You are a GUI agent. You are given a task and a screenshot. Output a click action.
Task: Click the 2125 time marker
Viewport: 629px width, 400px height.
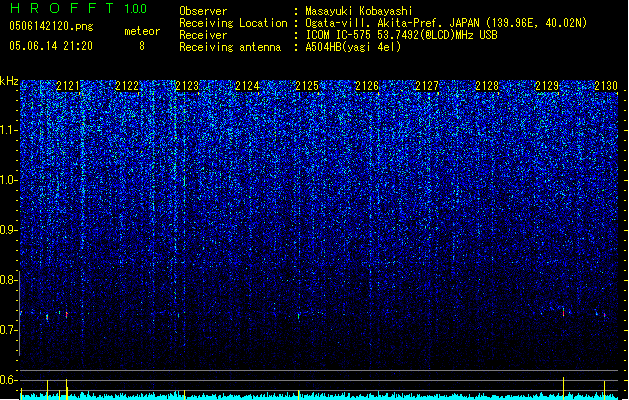click(x=307, y=86)
